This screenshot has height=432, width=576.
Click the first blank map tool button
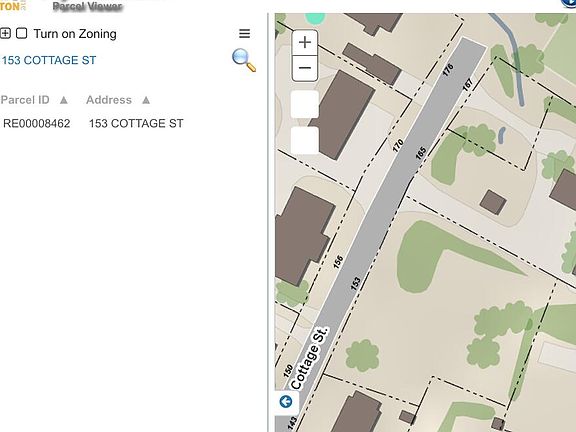[305, 104]
